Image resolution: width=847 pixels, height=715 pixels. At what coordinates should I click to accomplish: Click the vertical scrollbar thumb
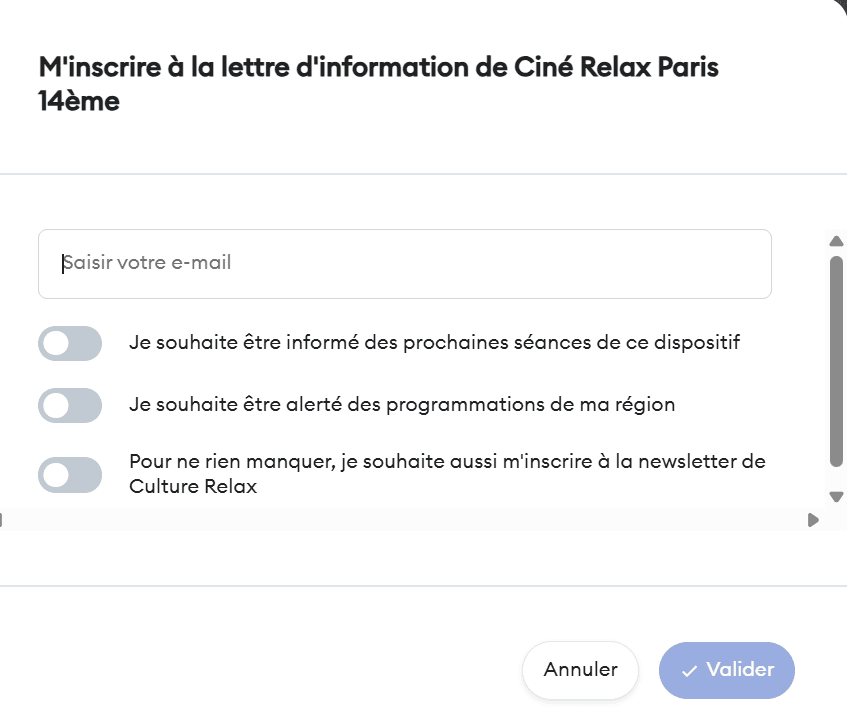pyautogui.click(x=837, y=360)
